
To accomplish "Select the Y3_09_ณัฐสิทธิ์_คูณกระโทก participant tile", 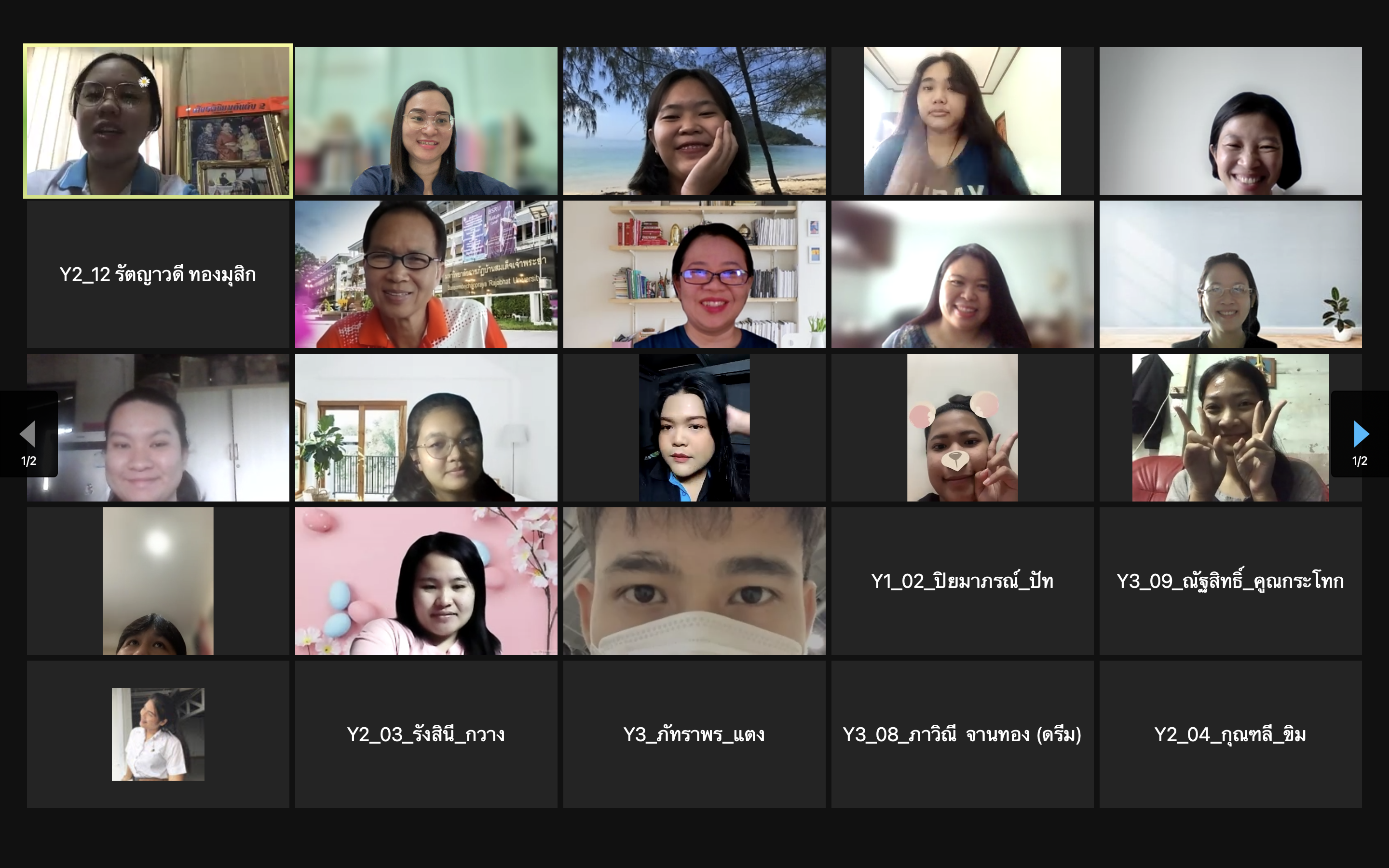I will point(1231,581).
